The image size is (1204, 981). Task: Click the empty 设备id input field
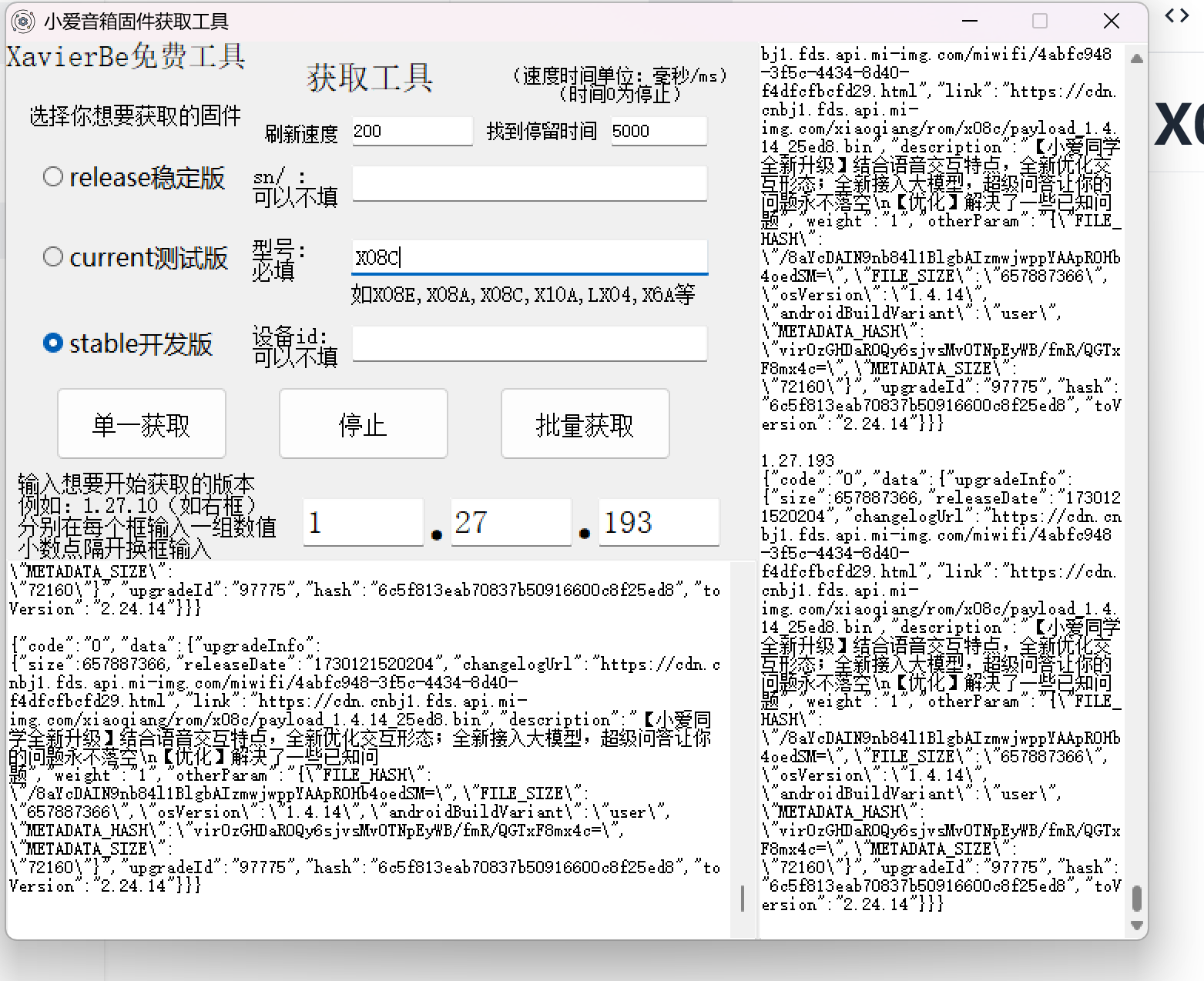(530, 343)
